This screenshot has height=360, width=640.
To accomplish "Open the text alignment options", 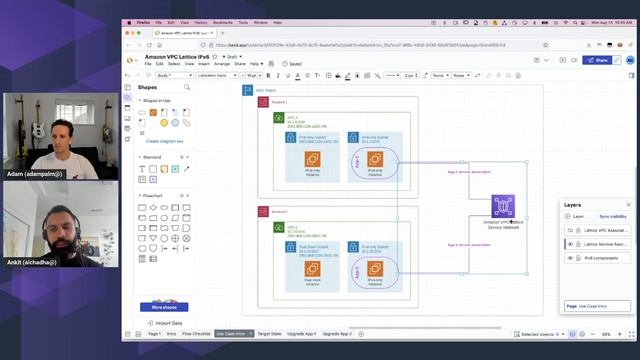I will 307,76.
